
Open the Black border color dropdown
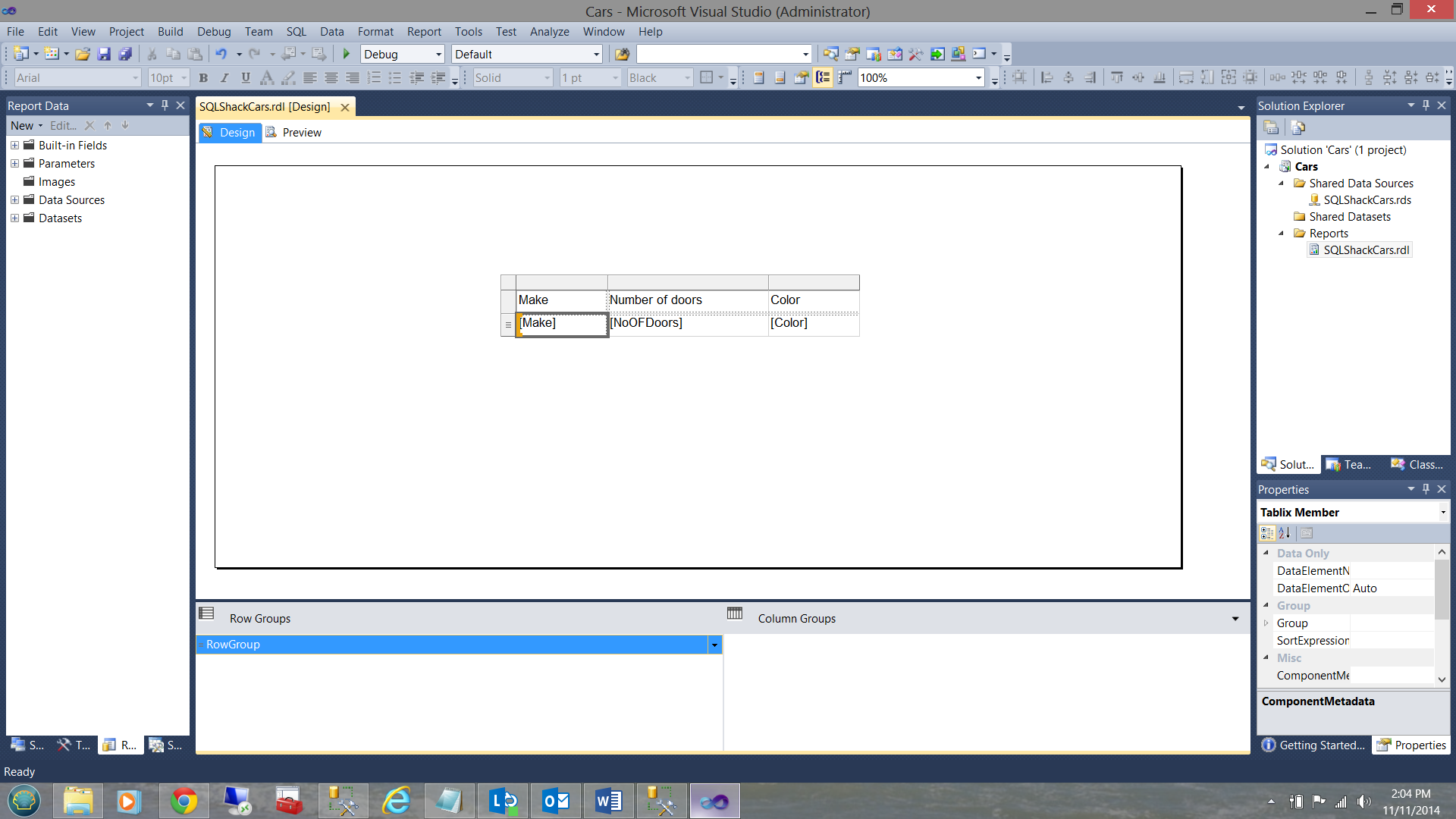point(687,77)
